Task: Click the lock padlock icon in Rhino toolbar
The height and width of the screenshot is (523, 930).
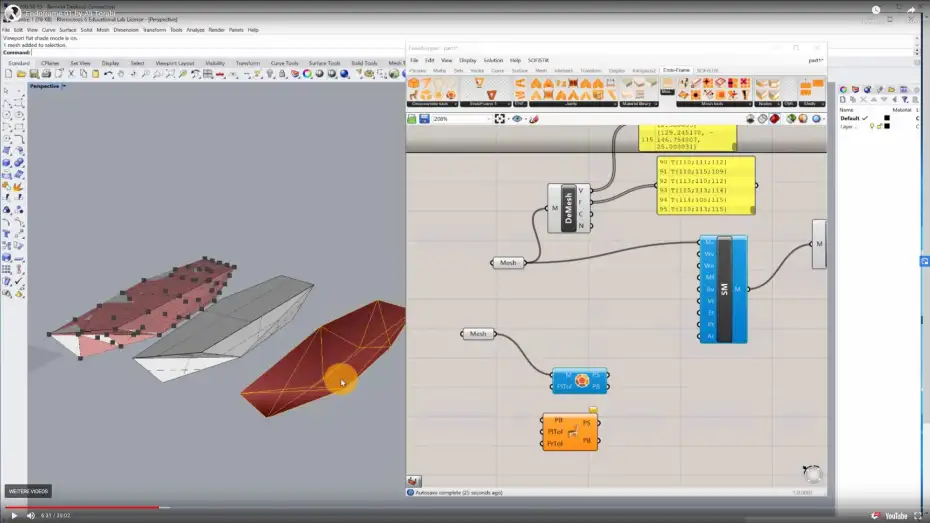Action: click(282, 74)
